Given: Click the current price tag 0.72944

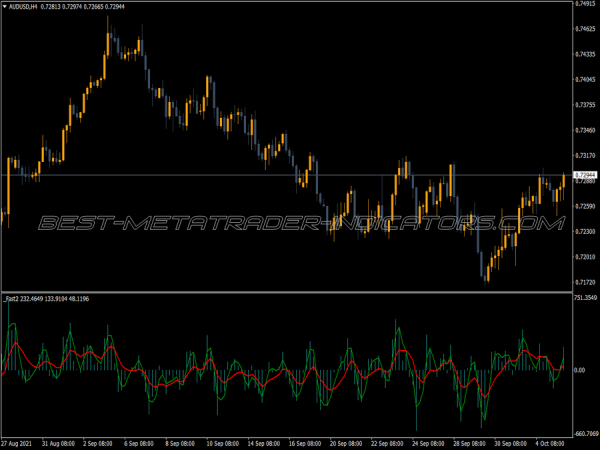Looking at the screenshot, I should pos(584,175).
